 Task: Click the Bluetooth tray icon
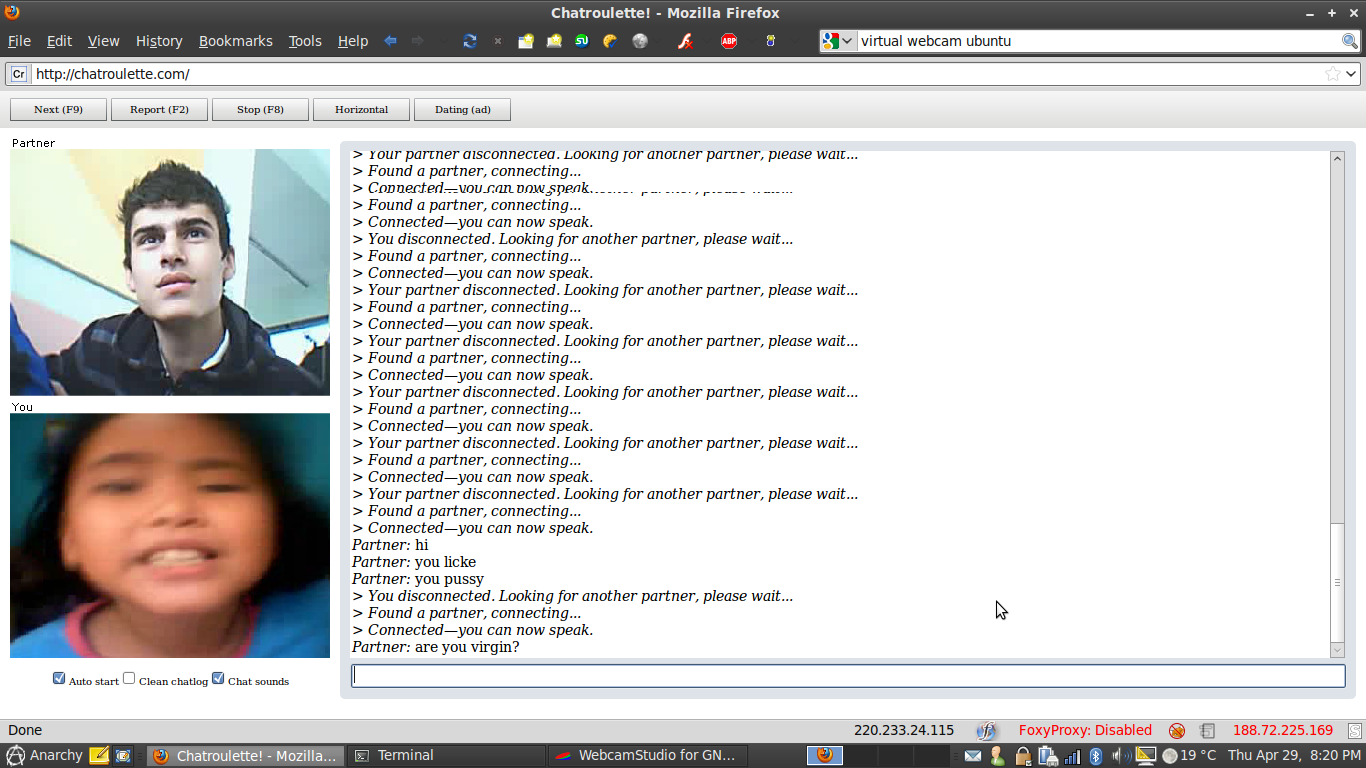(1095, 756)
